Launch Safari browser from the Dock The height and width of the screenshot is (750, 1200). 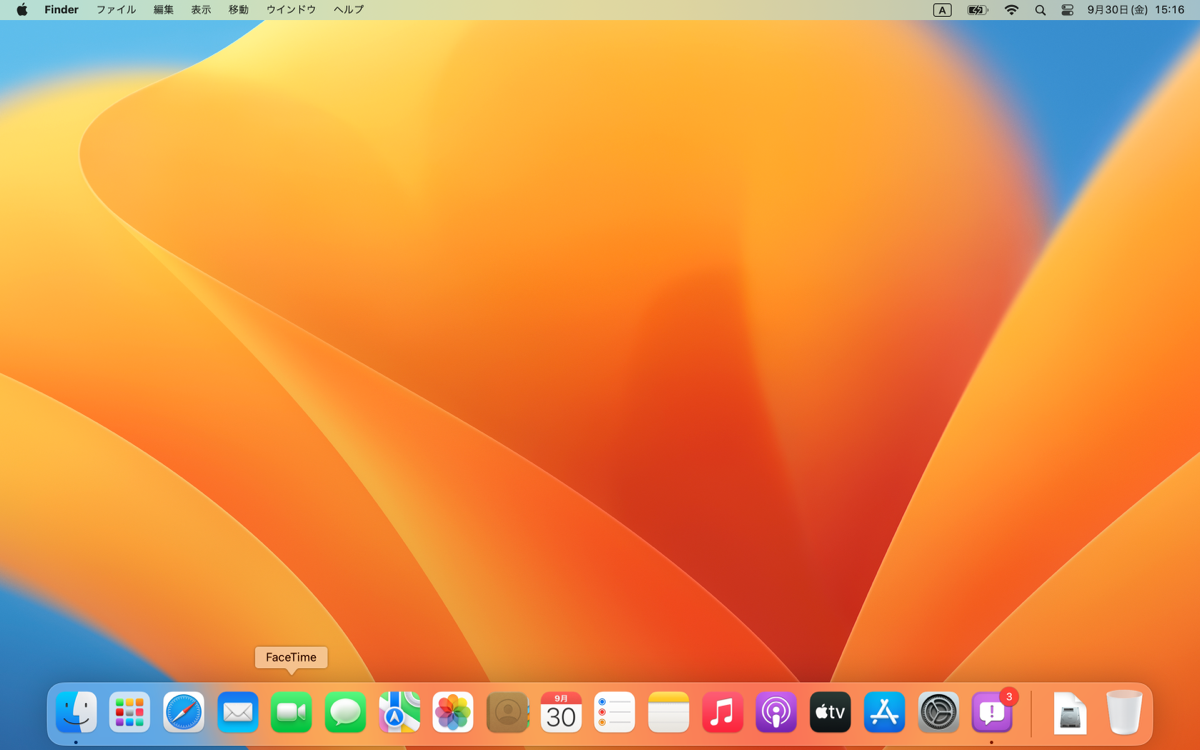[184, 713]
